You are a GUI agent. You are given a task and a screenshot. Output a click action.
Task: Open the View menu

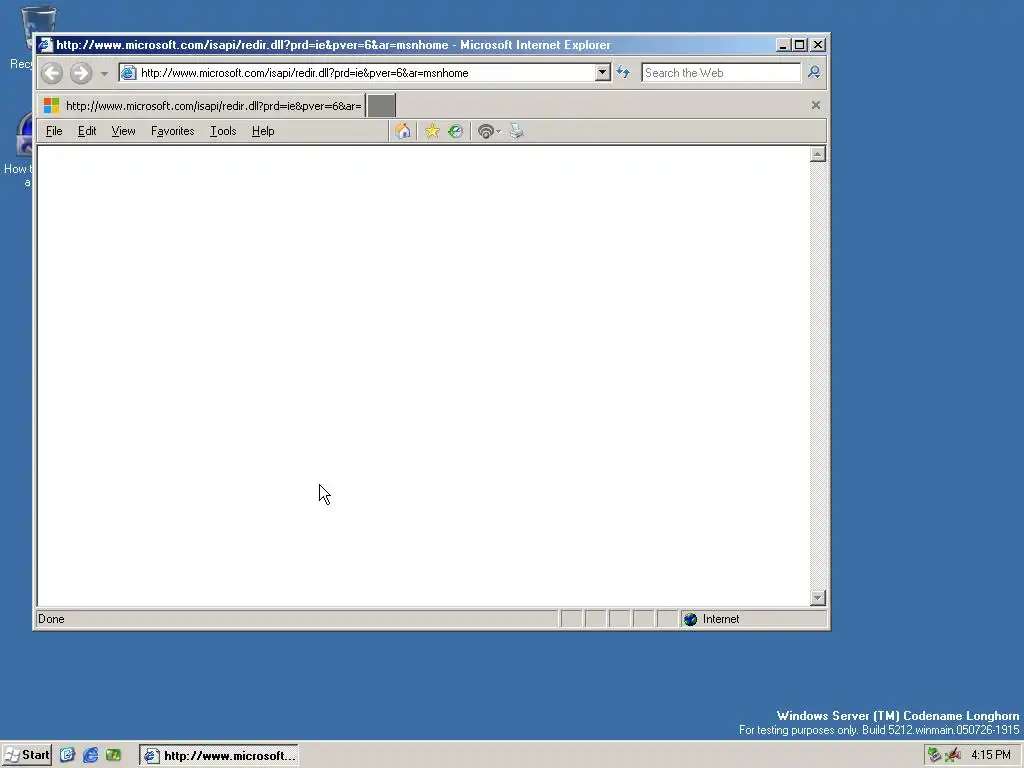[123, 131]
